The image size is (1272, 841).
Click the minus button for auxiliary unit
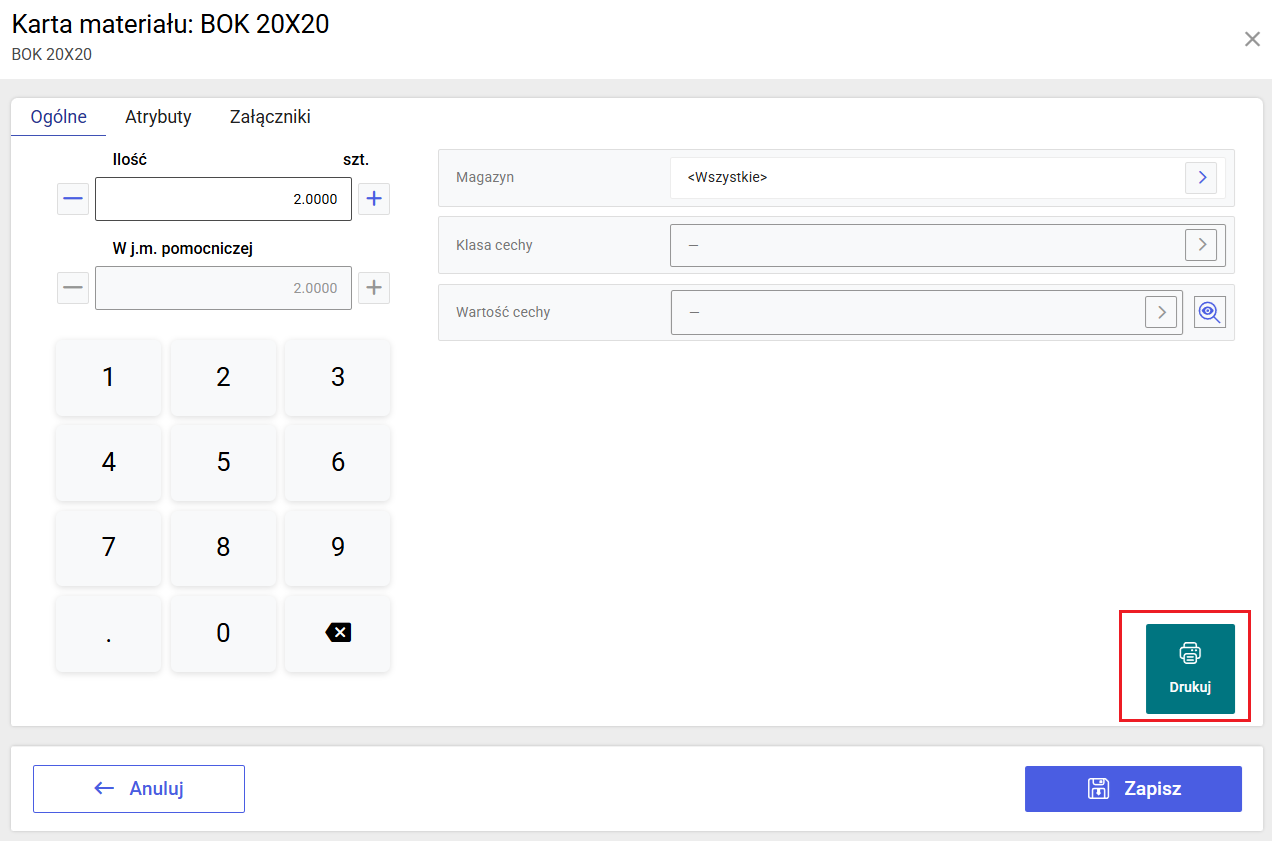(73, 288)
